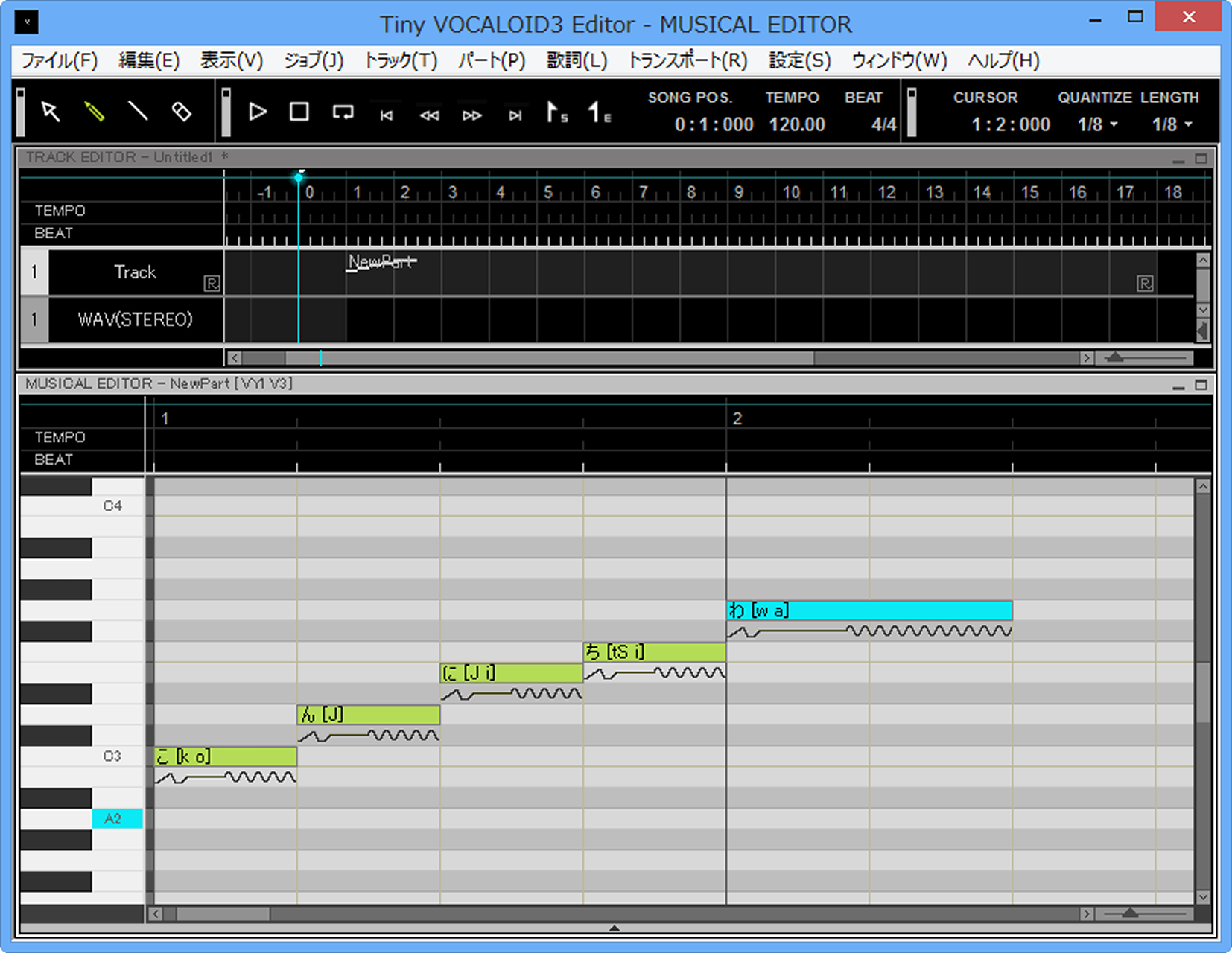Open the 編集(E) menu
1232x953 pixels.
(x=149, y=60)
